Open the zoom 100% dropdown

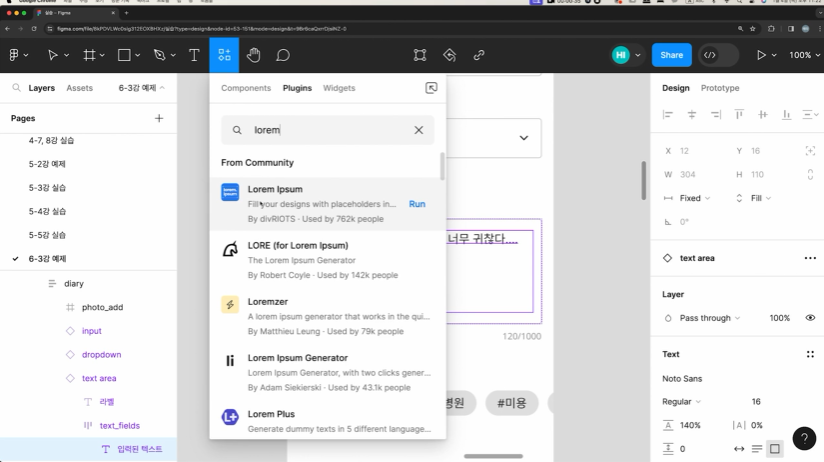point(804,55)
